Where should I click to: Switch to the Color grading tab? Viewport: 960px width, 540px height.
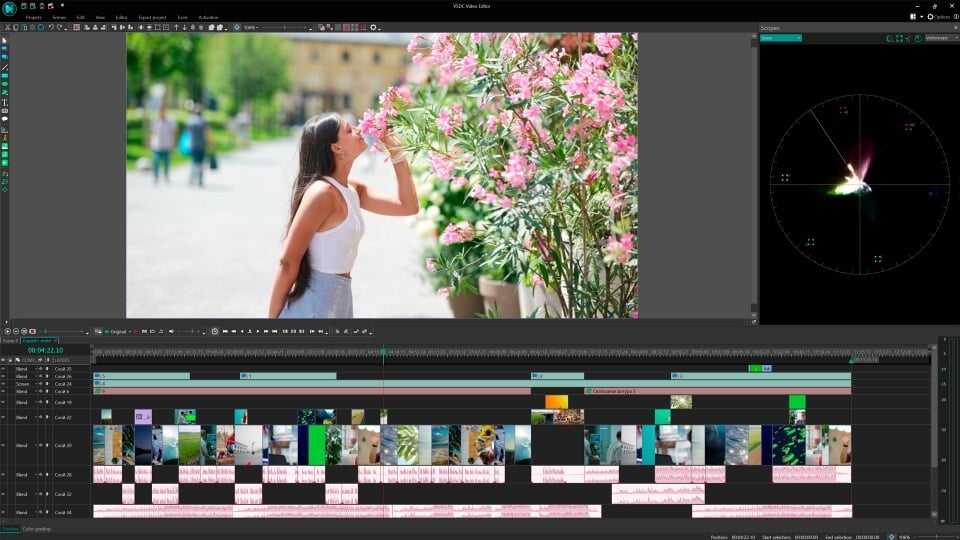tap(35, 529)
